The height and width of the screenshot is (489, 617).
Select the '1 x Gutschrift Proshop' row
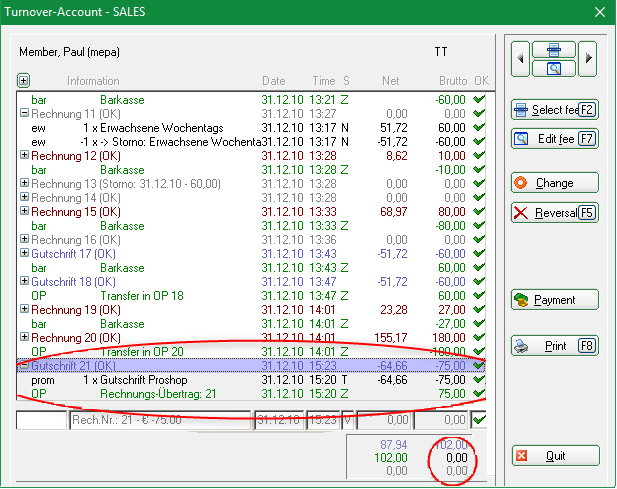(x=251, y=380)
